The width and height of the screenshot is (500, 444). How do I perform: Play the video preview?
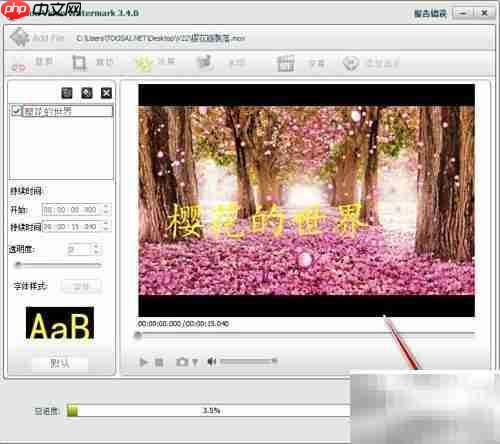coord(143,362)
